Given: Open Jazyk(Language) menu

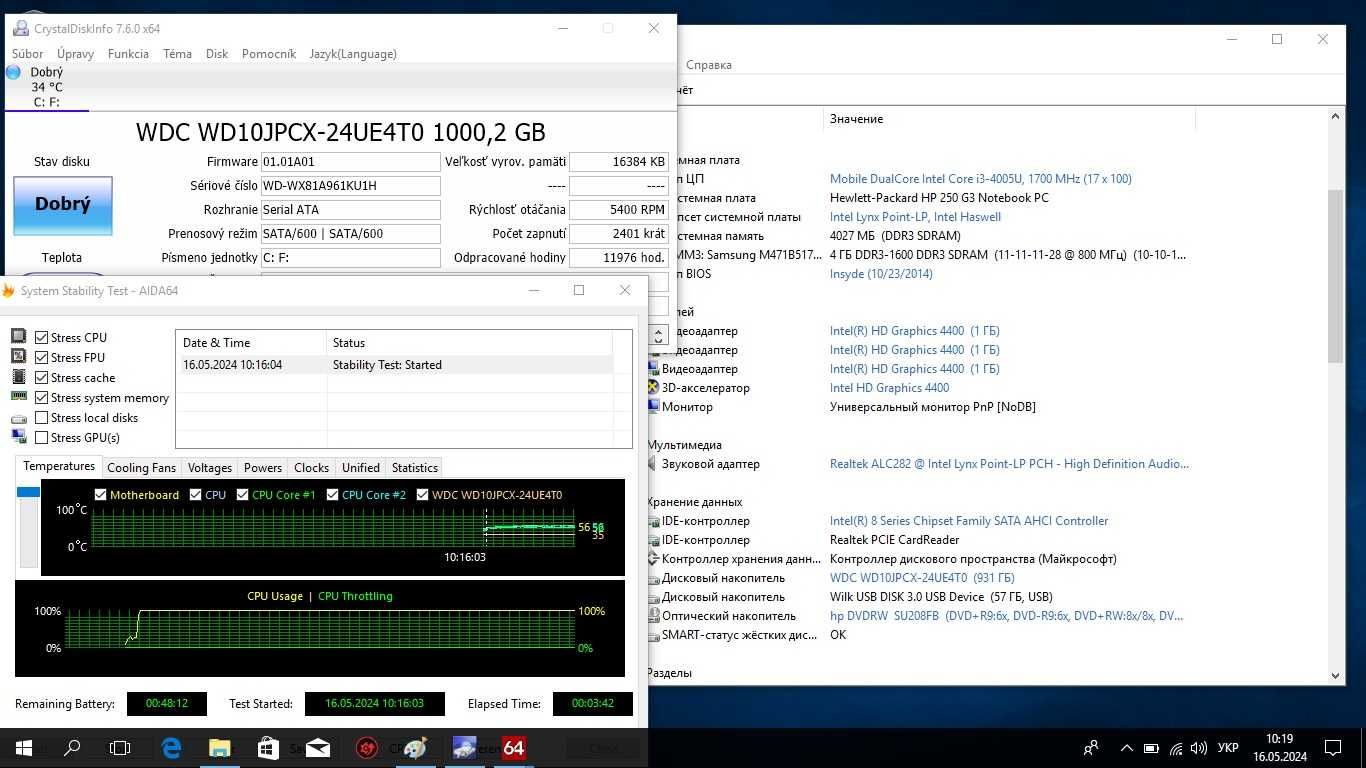Looking at the screenshot, I should (353, 54).
